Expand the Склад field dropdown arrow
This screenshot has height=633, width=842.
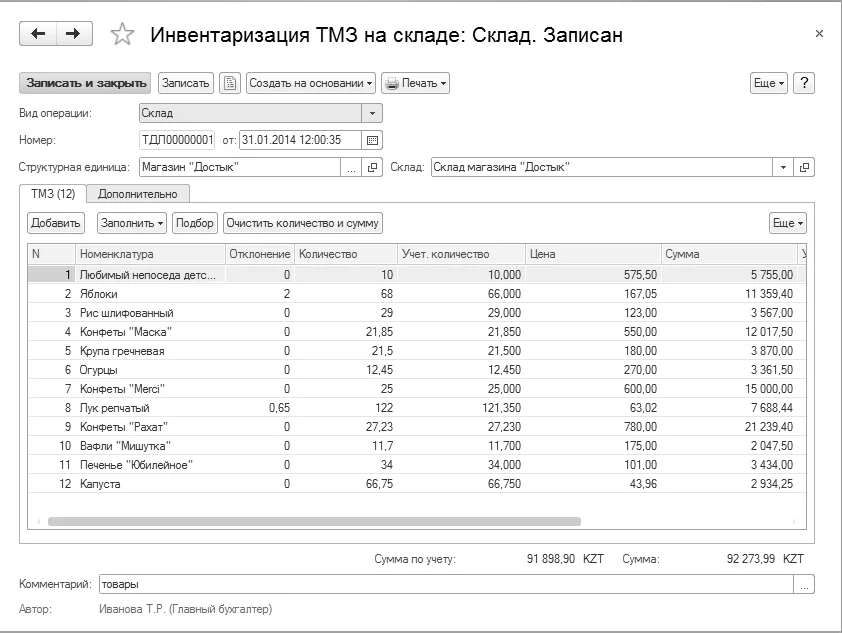[783, 168]
